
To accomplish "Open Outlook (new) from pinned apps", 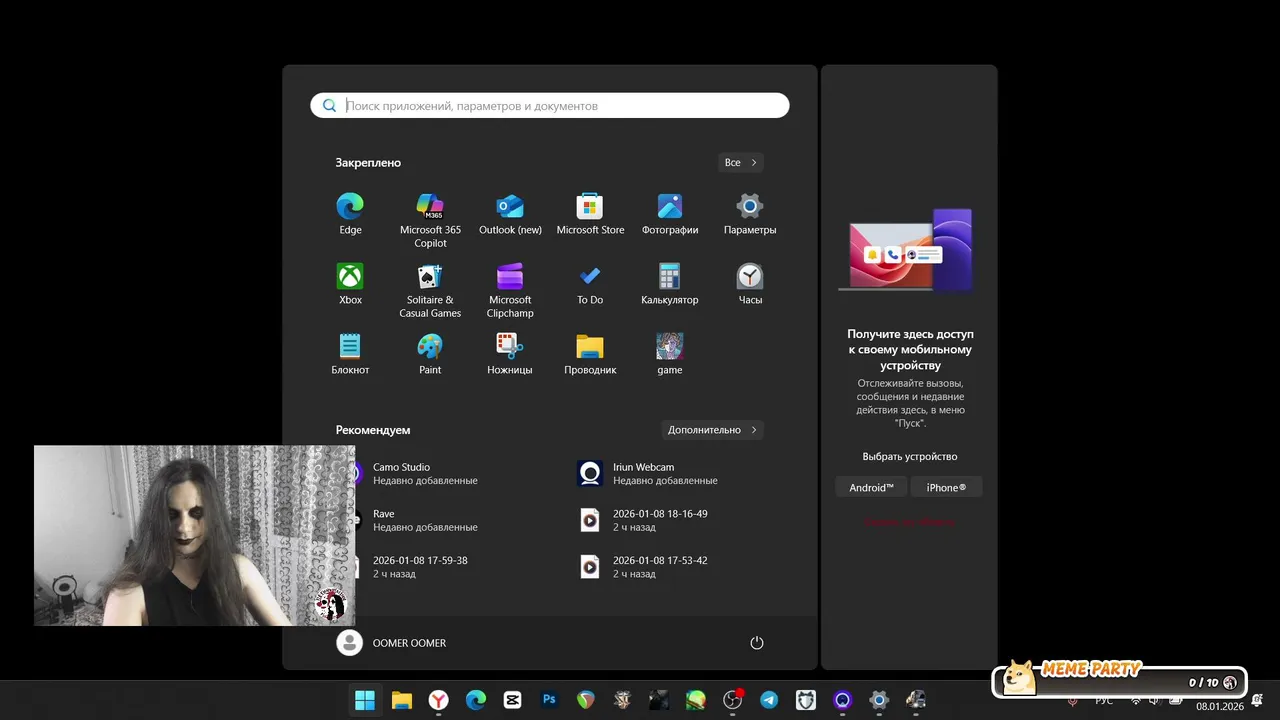I will [510, 215].
